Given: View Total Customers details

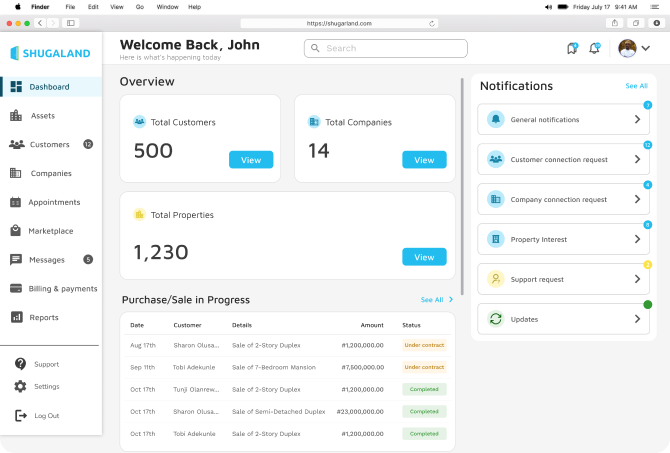Looking at the screenshot, I should [251, 160].
